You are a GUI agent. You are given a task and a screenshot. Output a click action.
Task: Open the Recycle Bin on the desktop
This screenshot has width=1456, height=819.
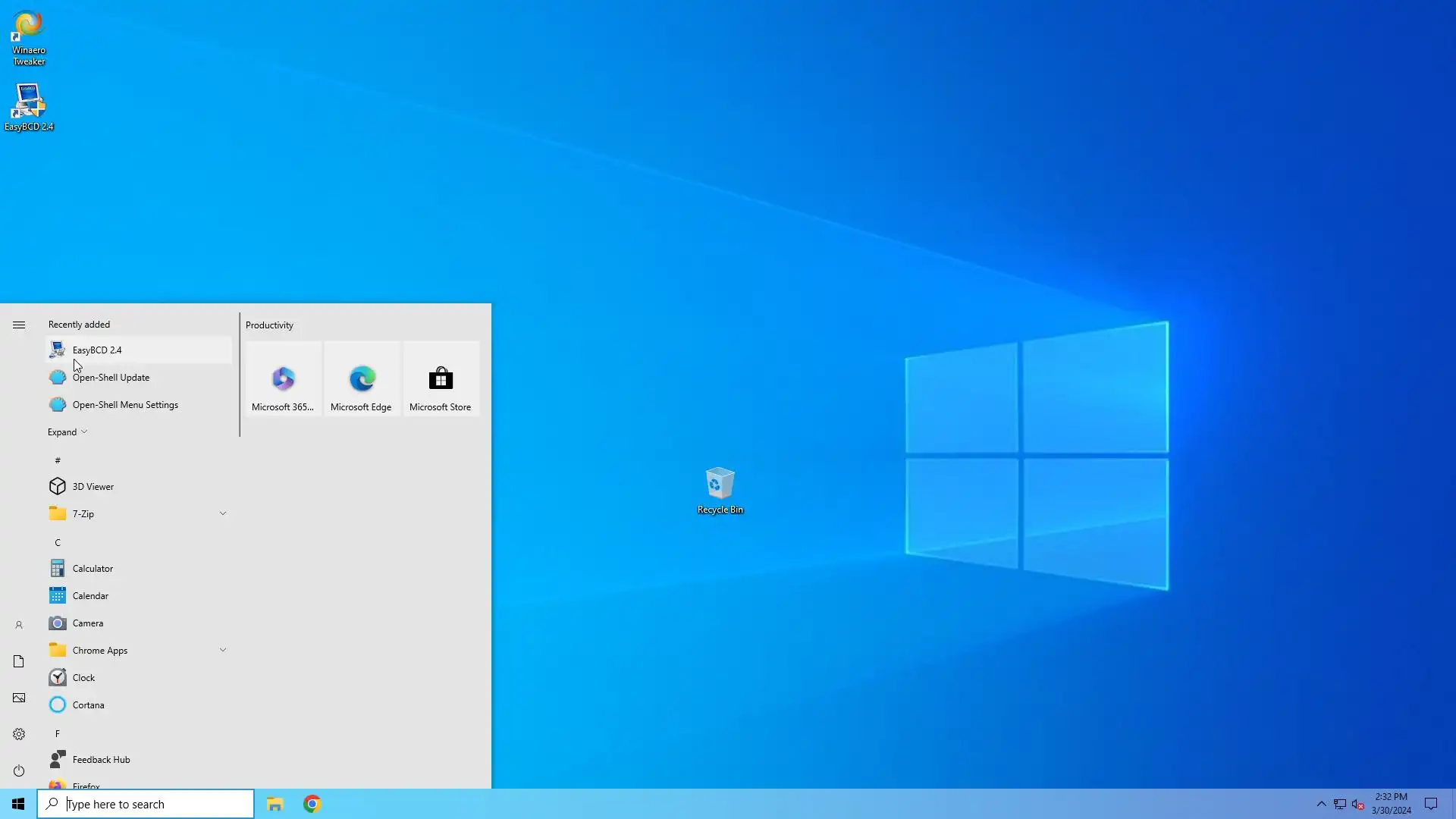click(720, 490)
